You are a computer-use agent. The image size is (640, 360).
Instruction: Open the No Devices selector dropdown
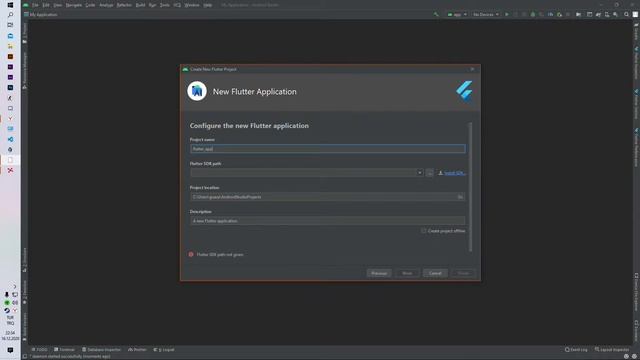click(485, 14)
